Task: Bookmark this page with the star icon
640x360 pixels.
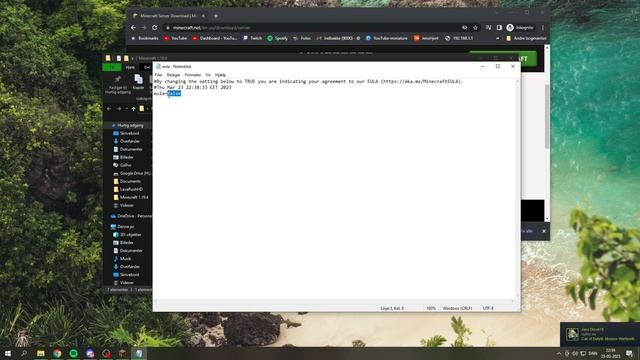Action: (476, 28)
